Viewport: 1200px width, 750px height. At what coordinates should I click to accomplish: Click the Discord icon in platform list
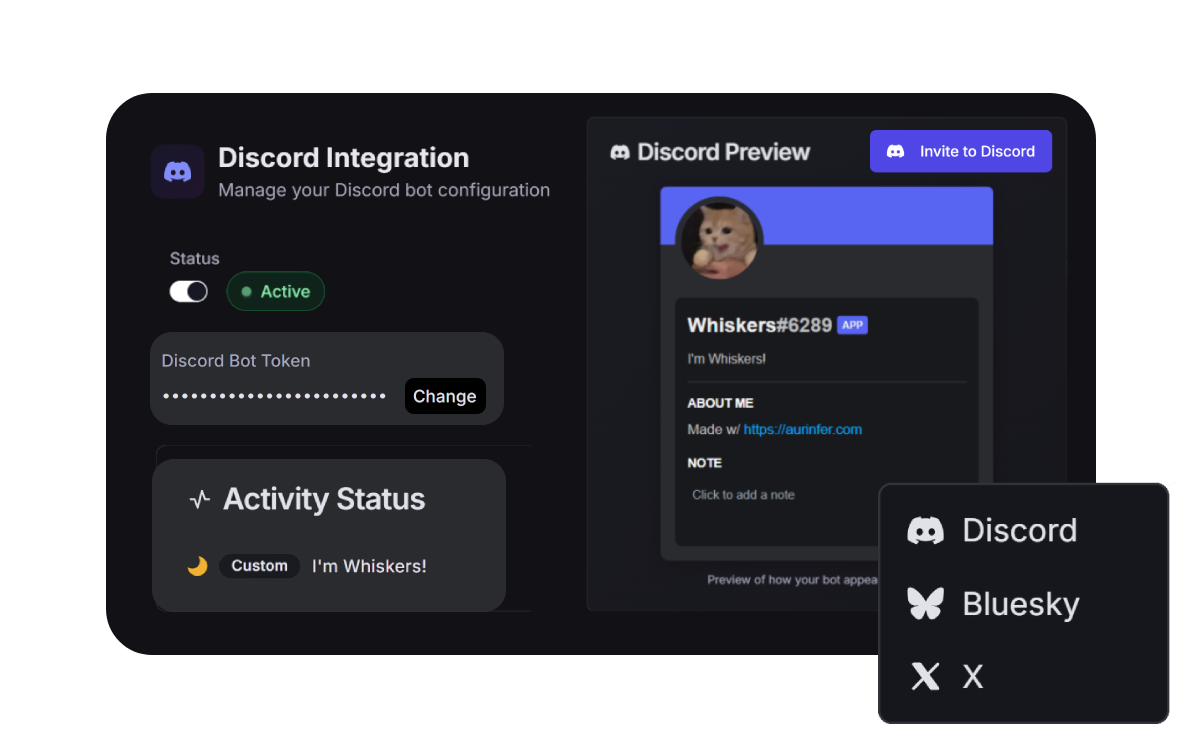coord(925,530)
